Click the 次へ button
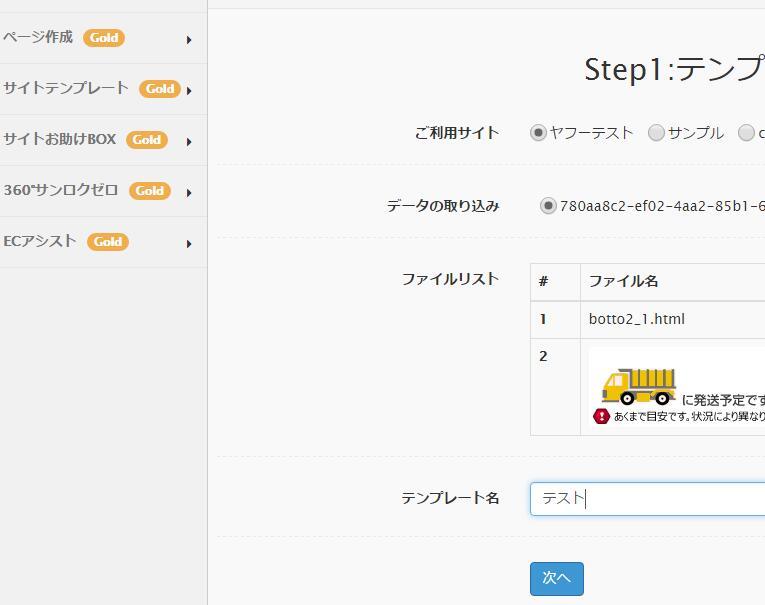 click(557, 579)
